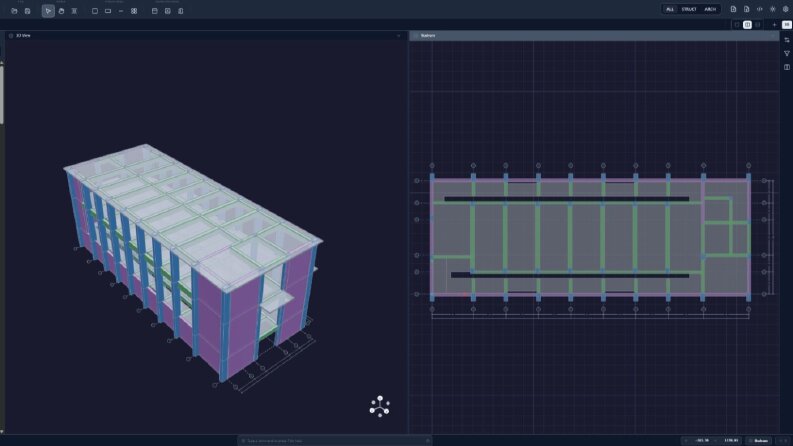Switch to the single-pane view layout
The image size is (793, 446).
tap(736, 25)
